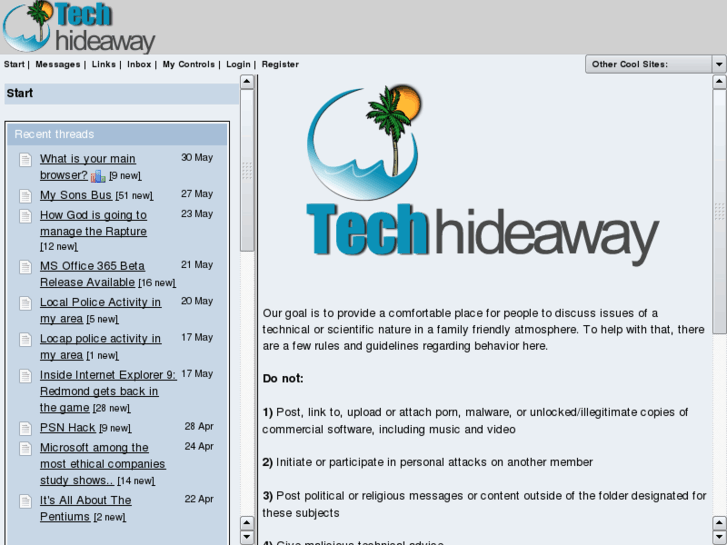Image resolution: width=727 pixels, height=545 pixels.
Task: Open thread 'My Sons Bus'
Action: (x=76, y=195)
